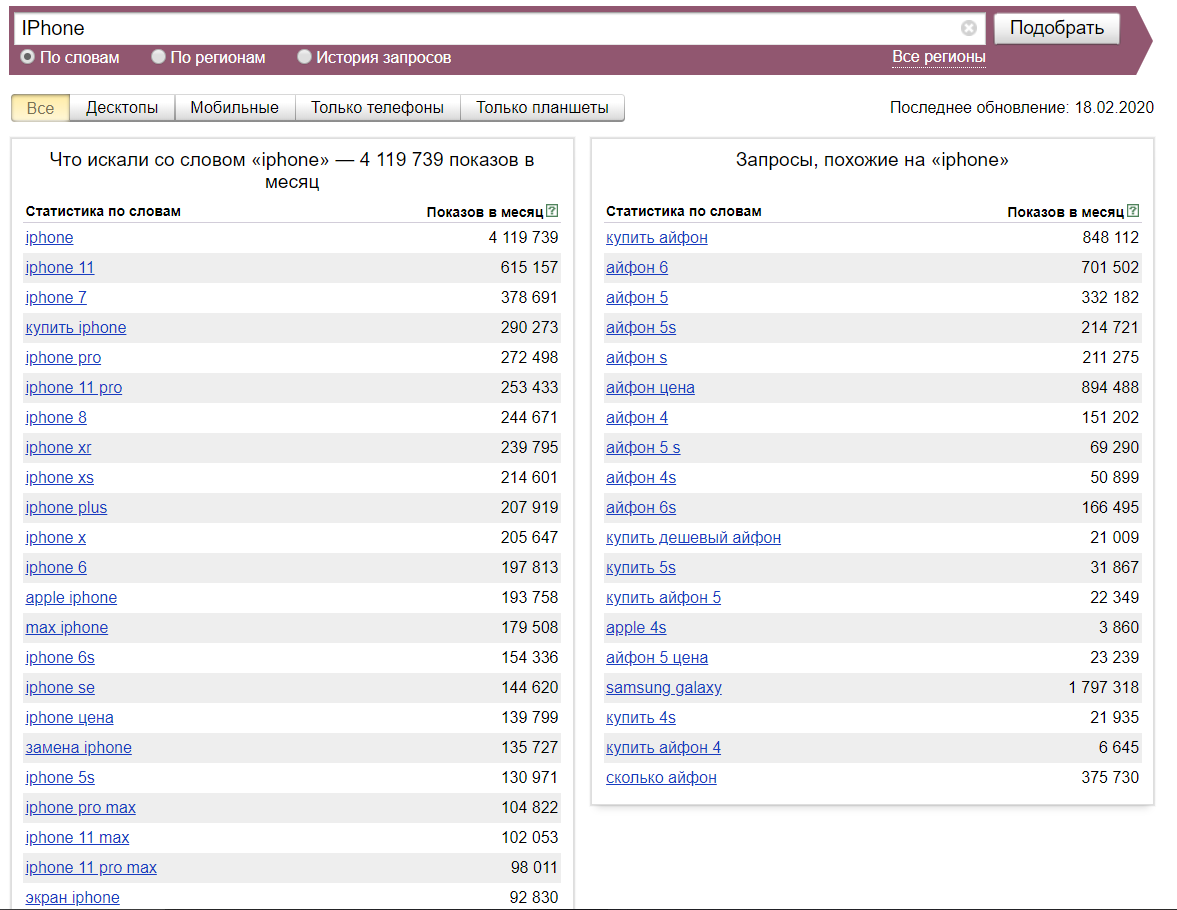
Task: Select the impressions value '4 119 739' in iphone row
Action: pyautogui.click(x=523, y=237)
